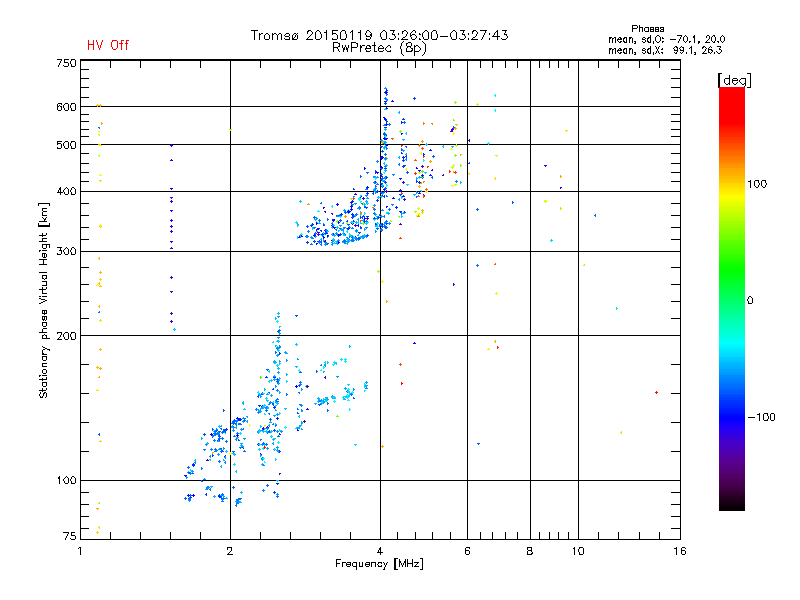Click y-axis tick label "300"
Screen dimensions: 800x600
click(x=66, y=252)
